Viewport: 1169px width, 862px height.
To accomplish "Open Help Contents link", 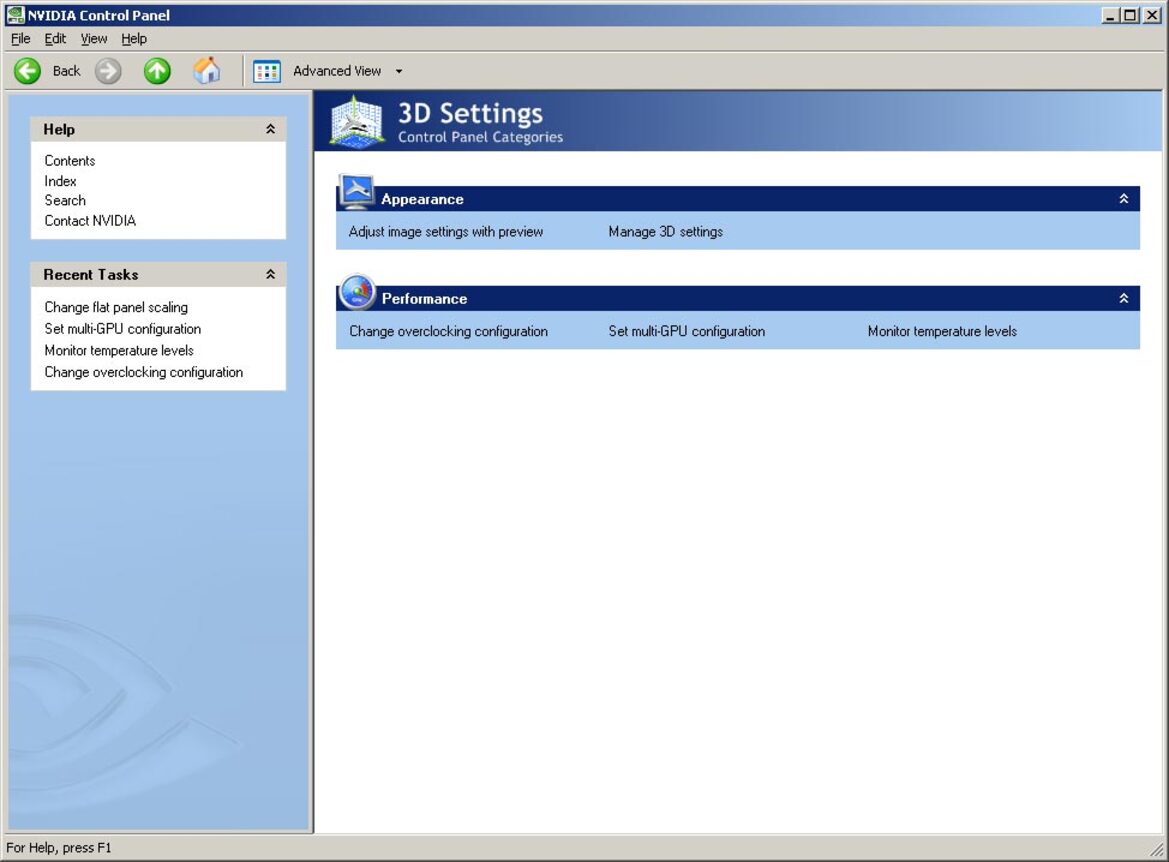I will [70, 161].
